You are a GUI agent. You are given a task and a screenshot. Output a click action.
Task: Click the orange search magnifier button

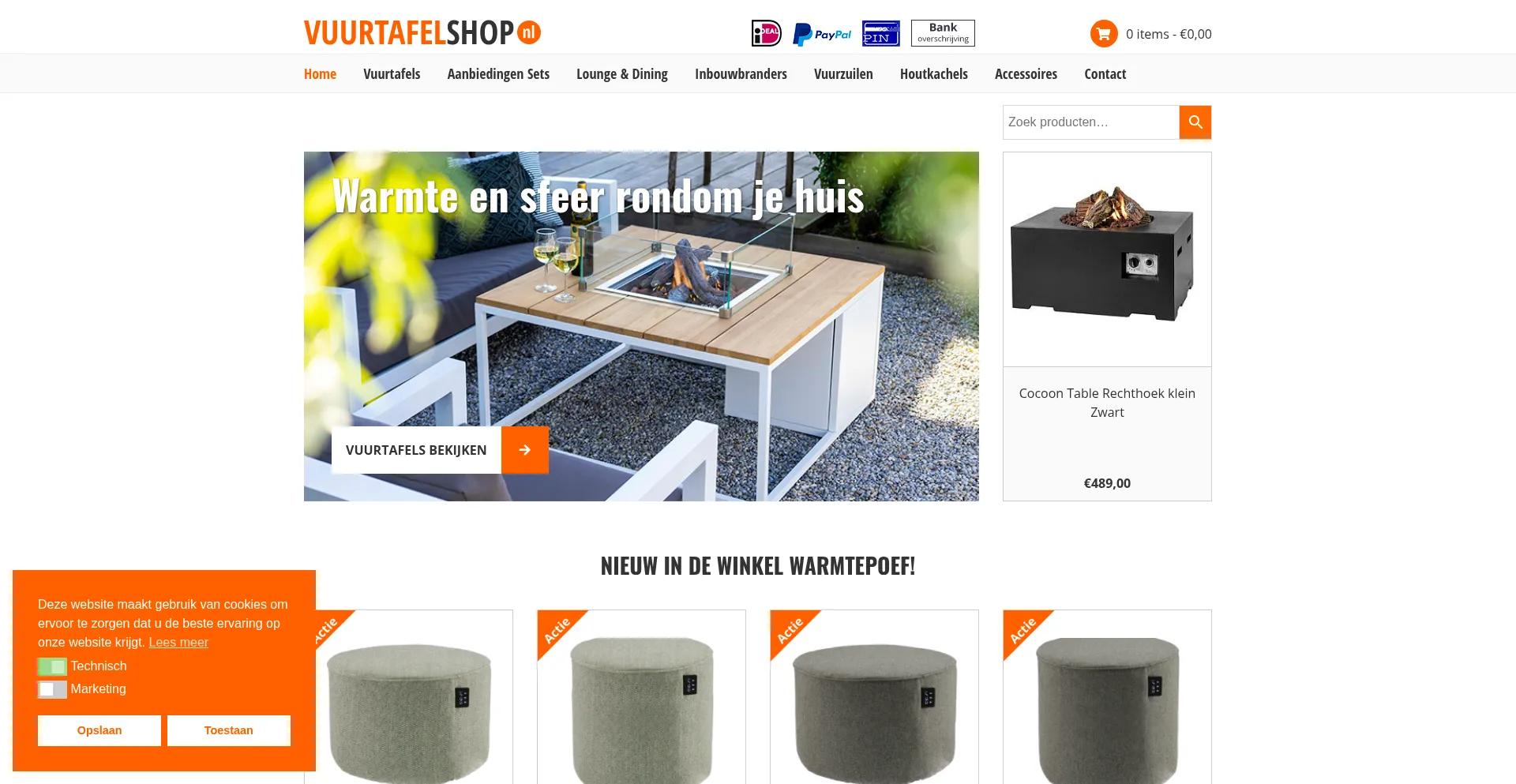(x=1195, y=122)
